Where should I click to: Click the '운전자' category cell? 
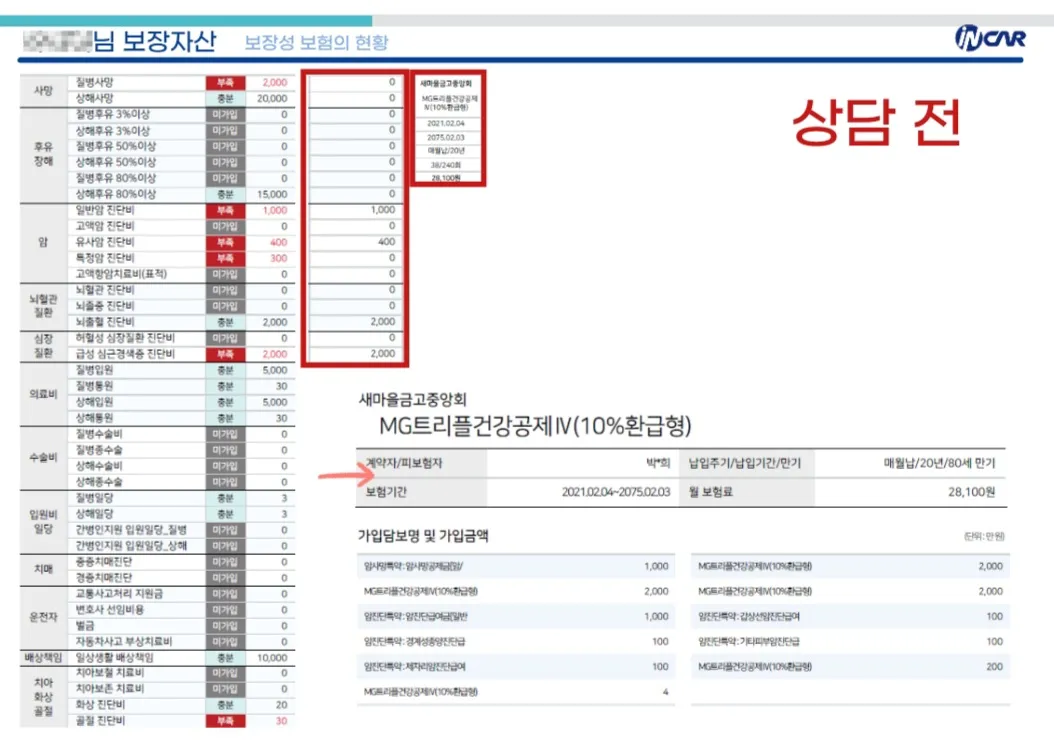(44, 617)
